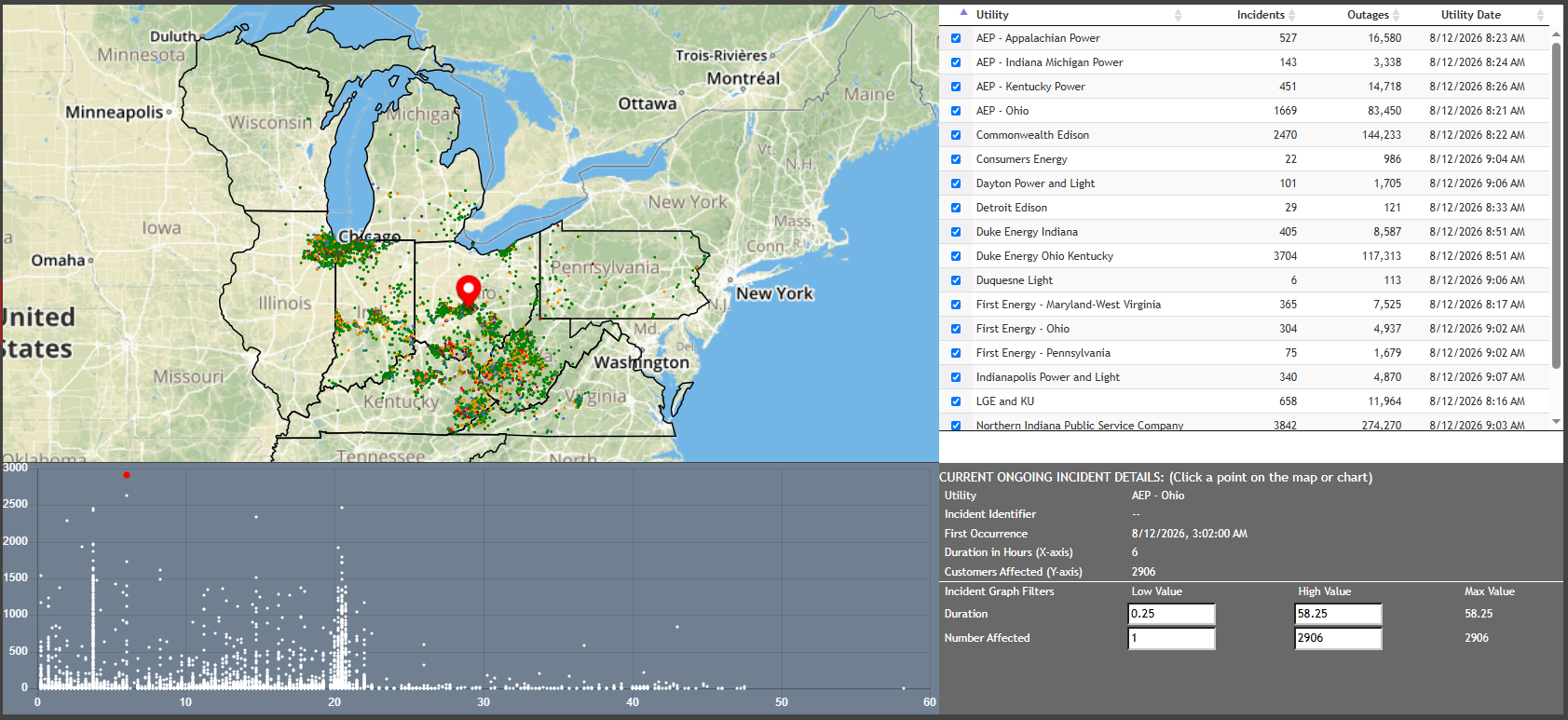Select the red highlighted point on the scatter chart

coord(127,475)
